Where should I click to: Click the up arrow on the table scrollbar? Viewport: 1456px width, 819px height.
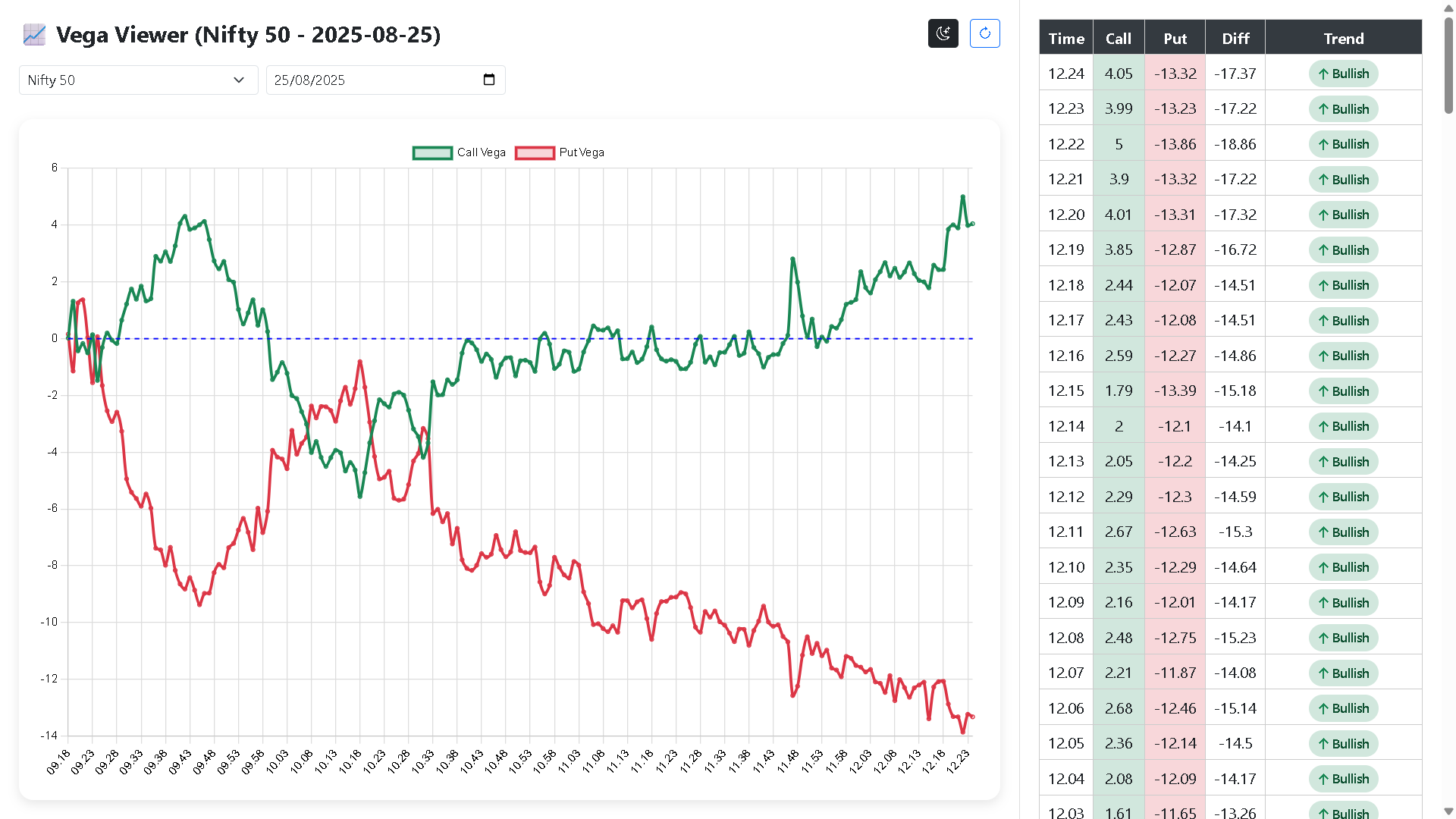click(x=1447, y=8)
